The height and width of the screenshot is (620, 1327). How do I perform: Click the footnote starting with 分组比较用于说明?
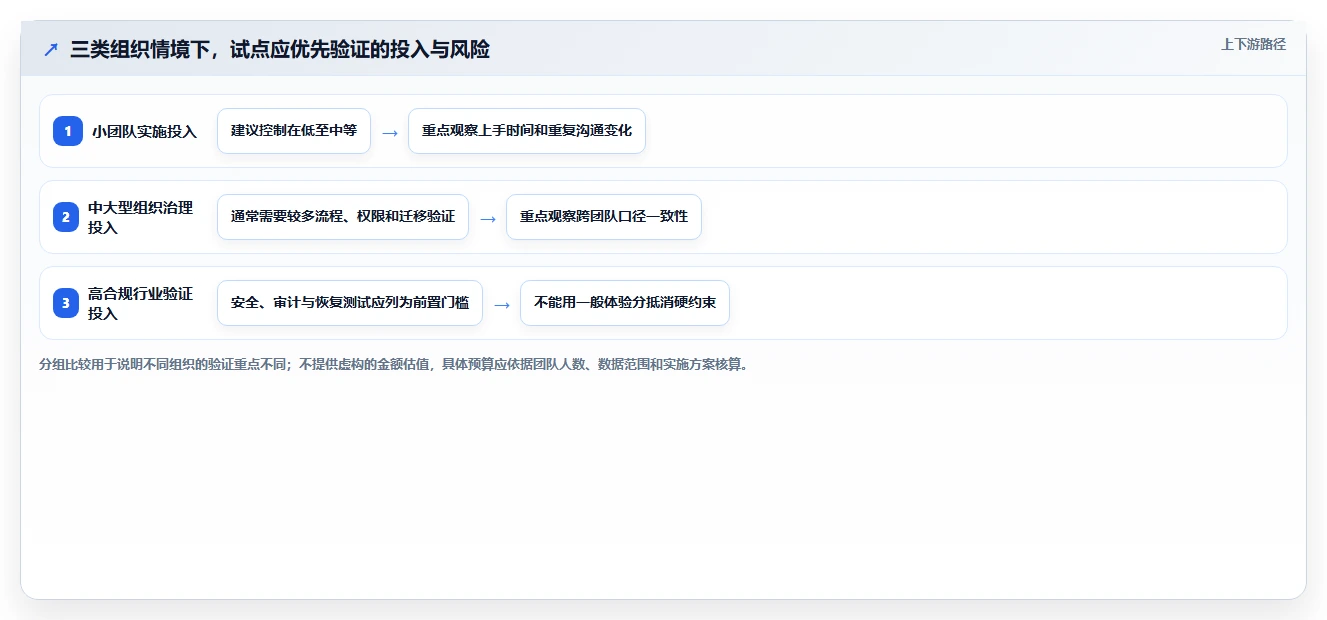pyautogui.click(x=394, y=364)
